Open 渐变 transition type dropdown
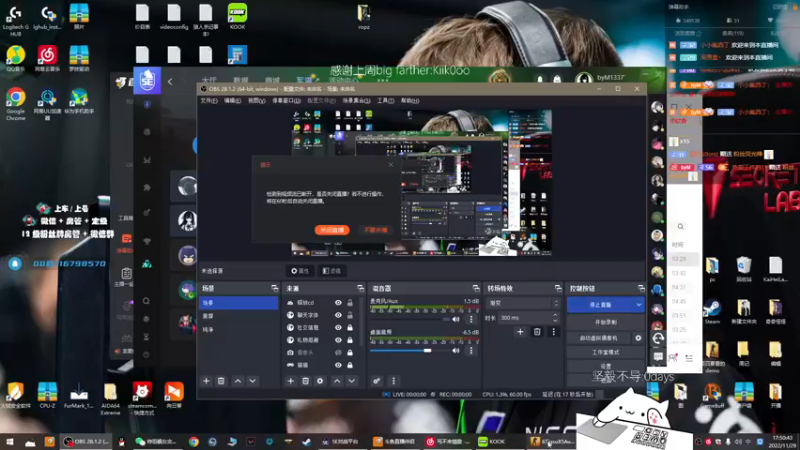 (x=523, y=303)
